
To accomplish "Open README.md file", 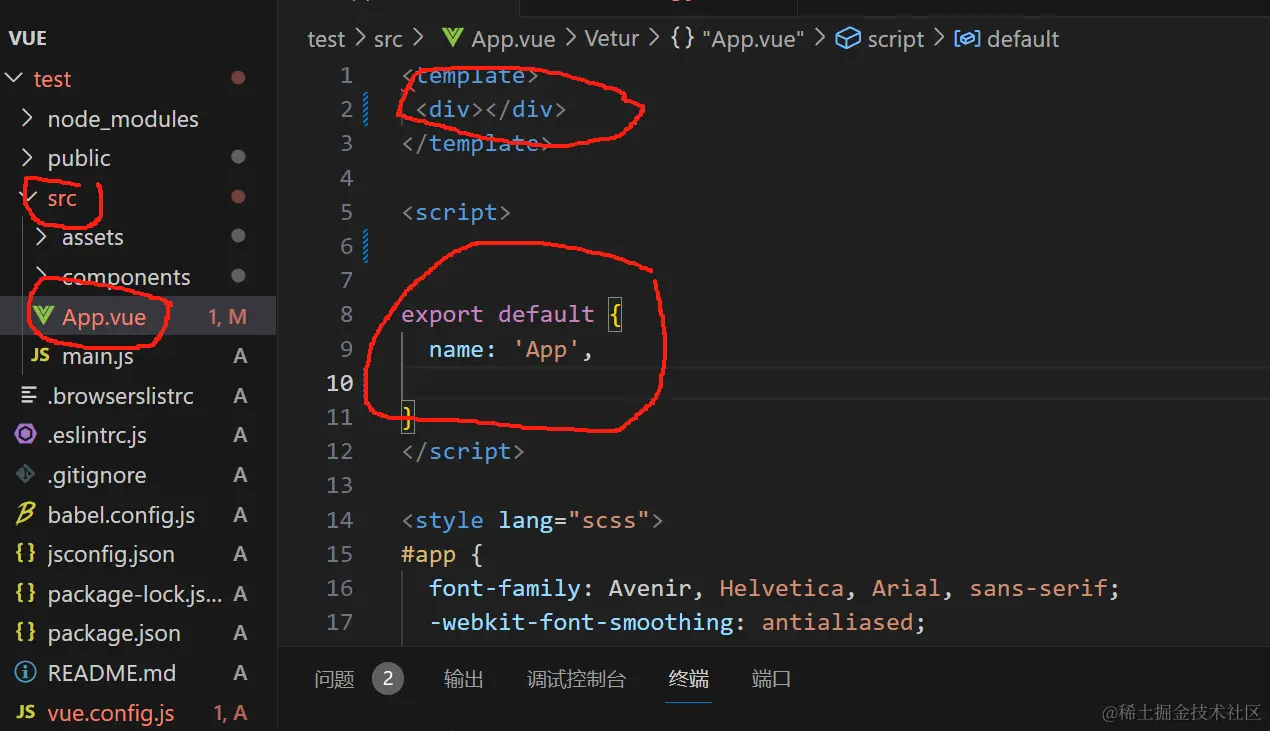I will coord(112,673).
